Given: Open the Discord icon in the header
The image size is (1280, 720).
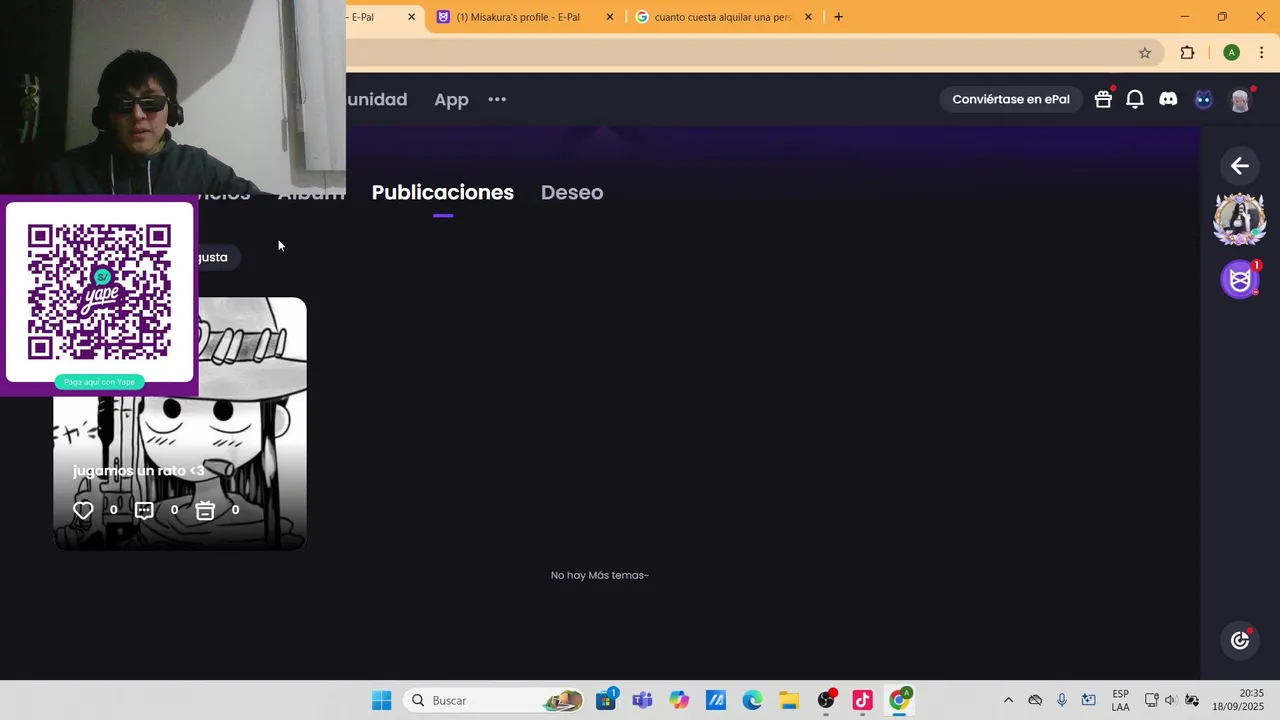Looking at the screenshot, I should click(1168, 99).
